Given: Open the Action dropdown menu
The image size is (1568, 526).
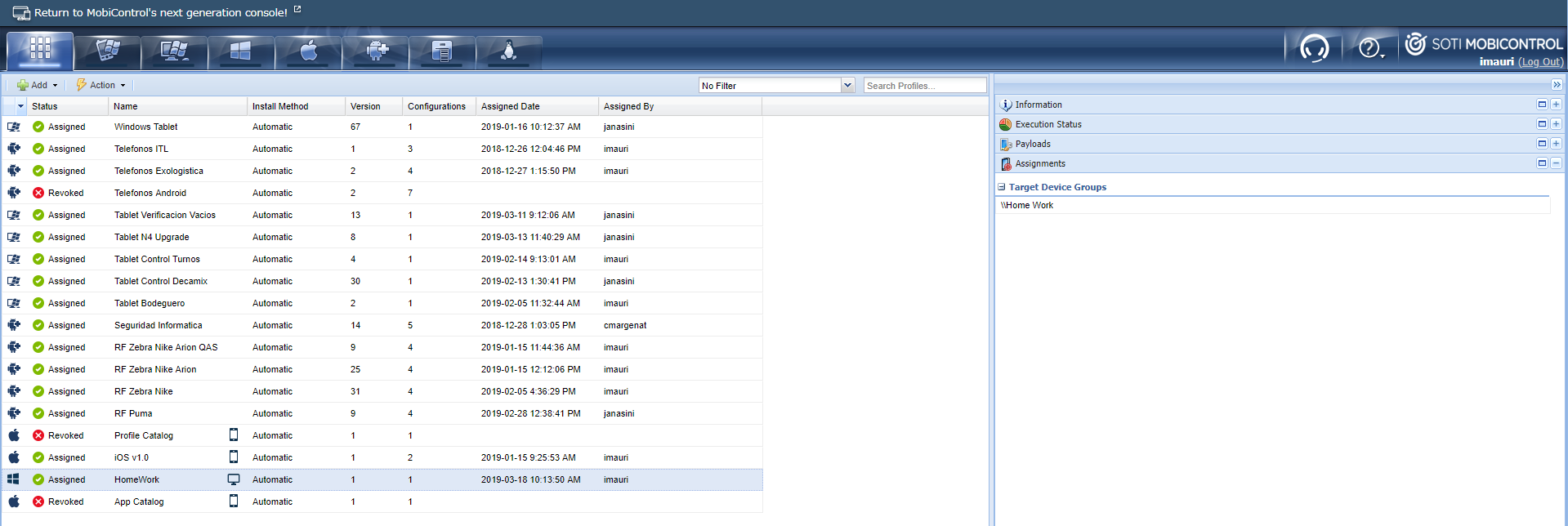Looking at the screenshot, I should [101, 85].
